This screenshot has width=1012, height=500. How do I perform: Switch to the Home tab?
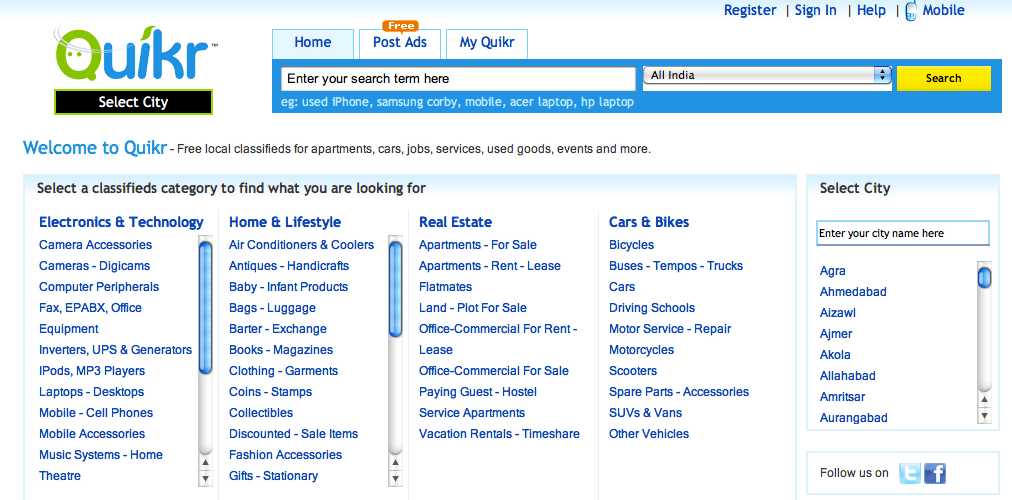313,43
